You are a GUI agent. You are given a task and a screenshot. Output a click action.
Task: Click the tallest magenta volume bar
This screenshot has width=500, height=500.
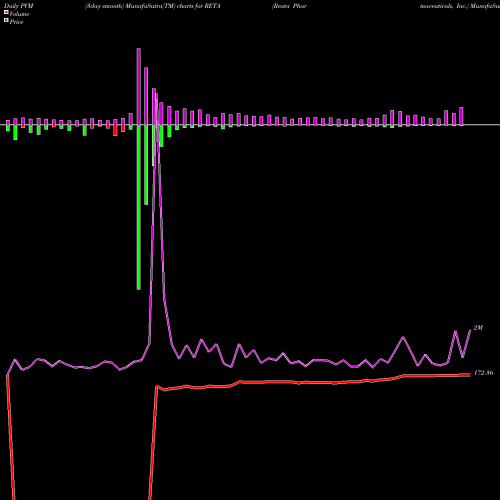(x=139, y=86)
